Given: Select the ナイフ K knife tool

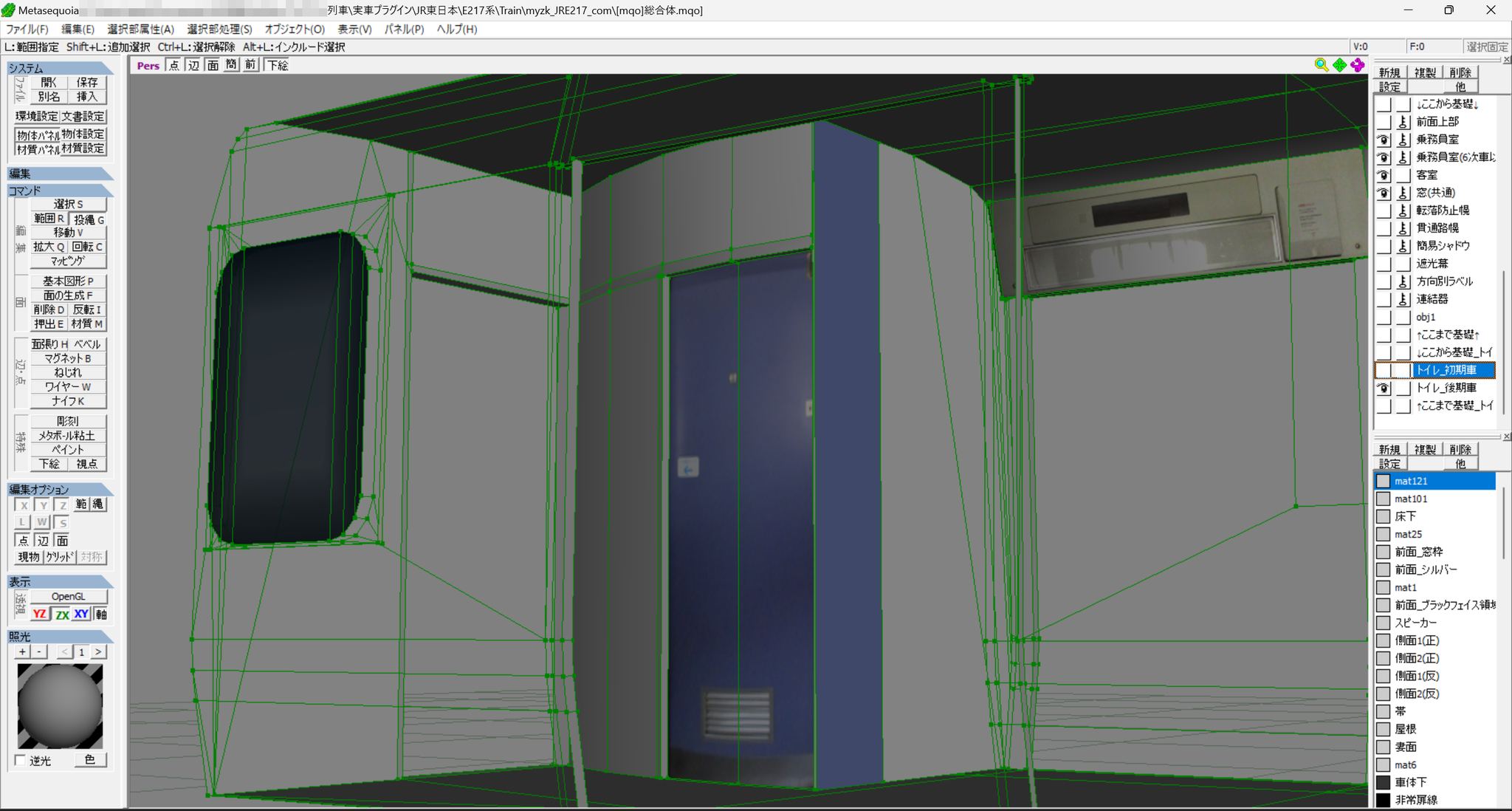Looking at the screenshot, I should tap(68, 401).
